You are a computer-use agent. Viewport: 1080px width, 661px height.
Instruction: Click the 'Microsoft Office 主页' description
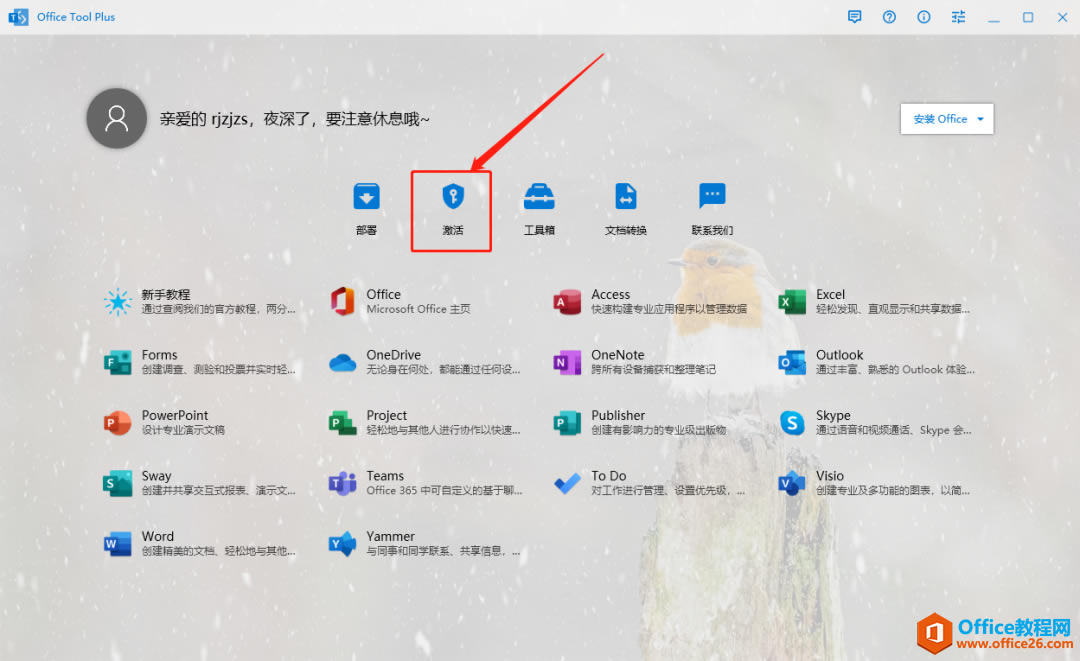418,309
